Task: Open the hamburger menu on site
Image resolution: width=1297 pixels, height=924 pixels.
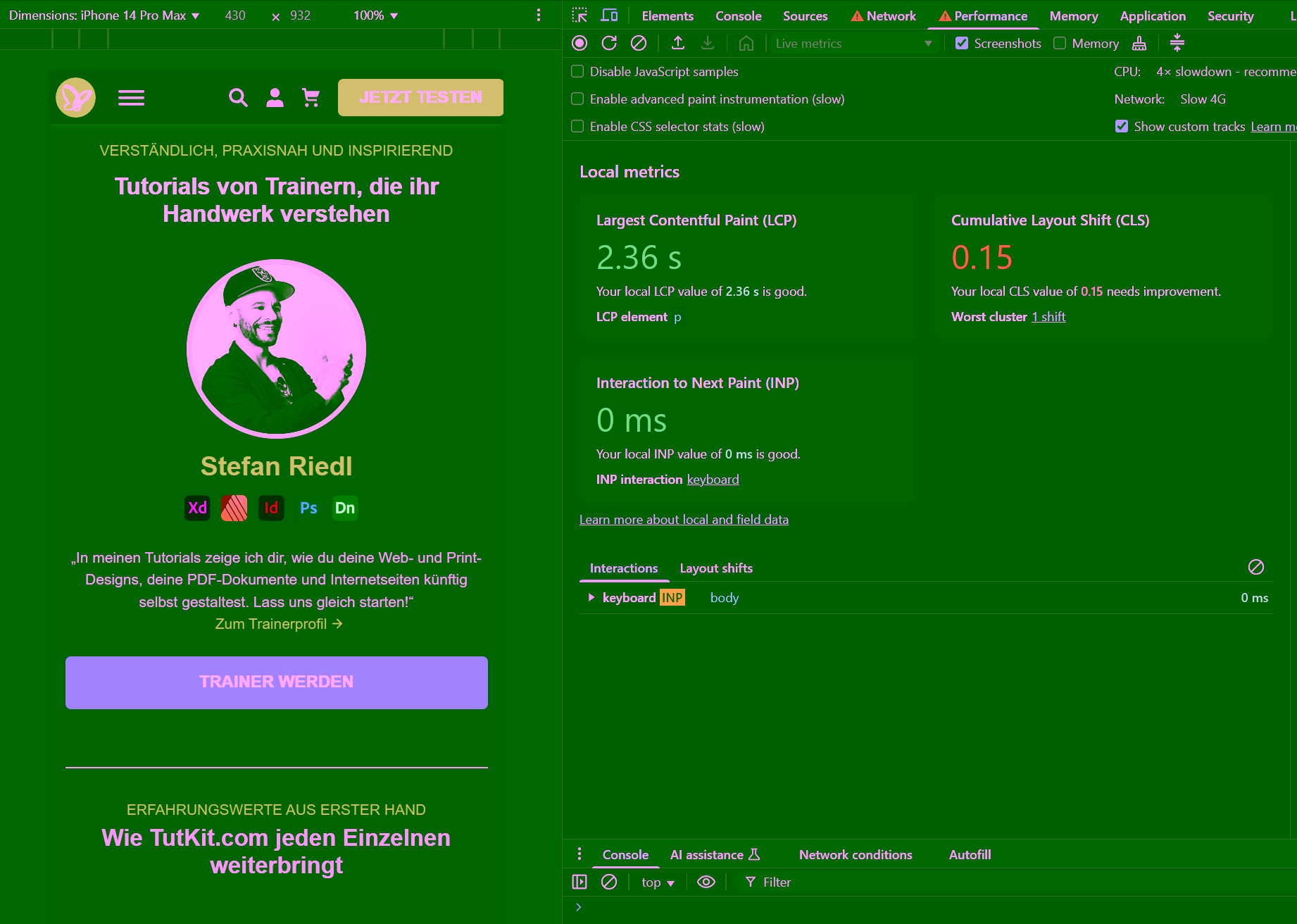Action: 131,98
